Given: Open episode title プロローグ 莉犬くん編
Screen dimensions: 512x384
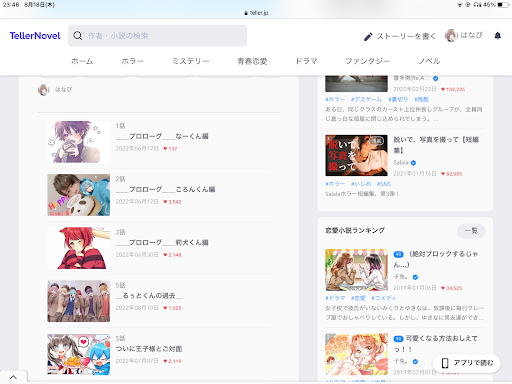Looking at the screenshot, I should click(162, 242).
